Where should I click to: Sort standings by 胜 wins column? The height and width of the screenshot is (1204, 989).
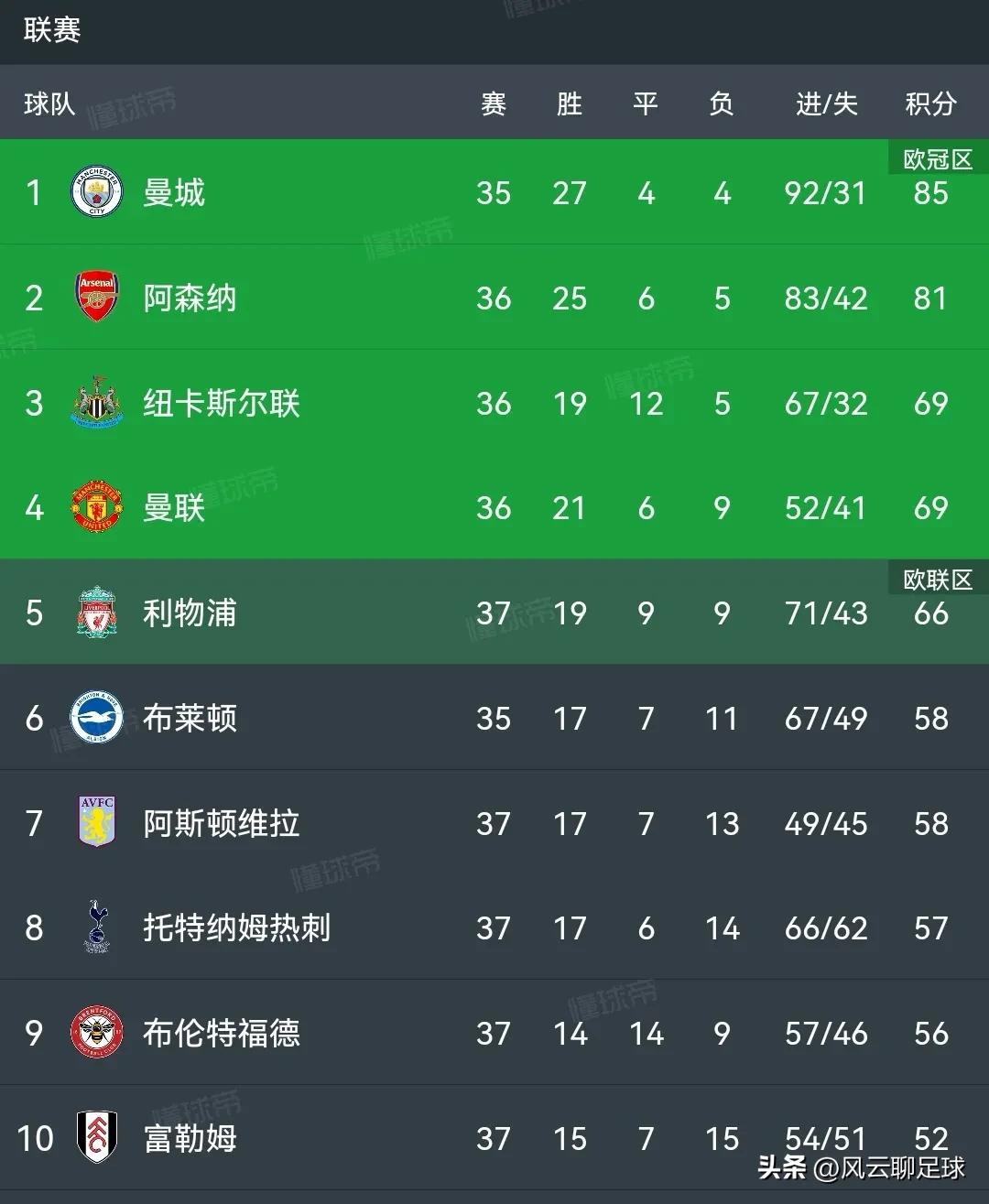[x=570, y=103]
